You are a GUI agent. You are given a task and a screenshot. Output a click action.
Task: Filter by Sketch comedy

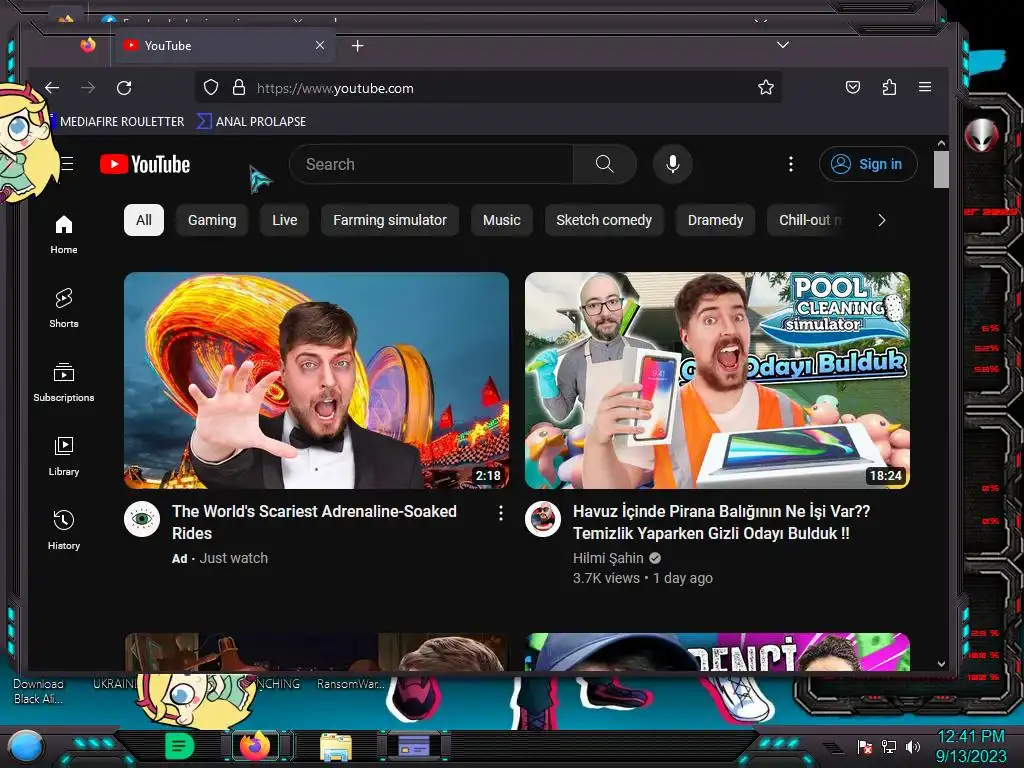(604, 220)
